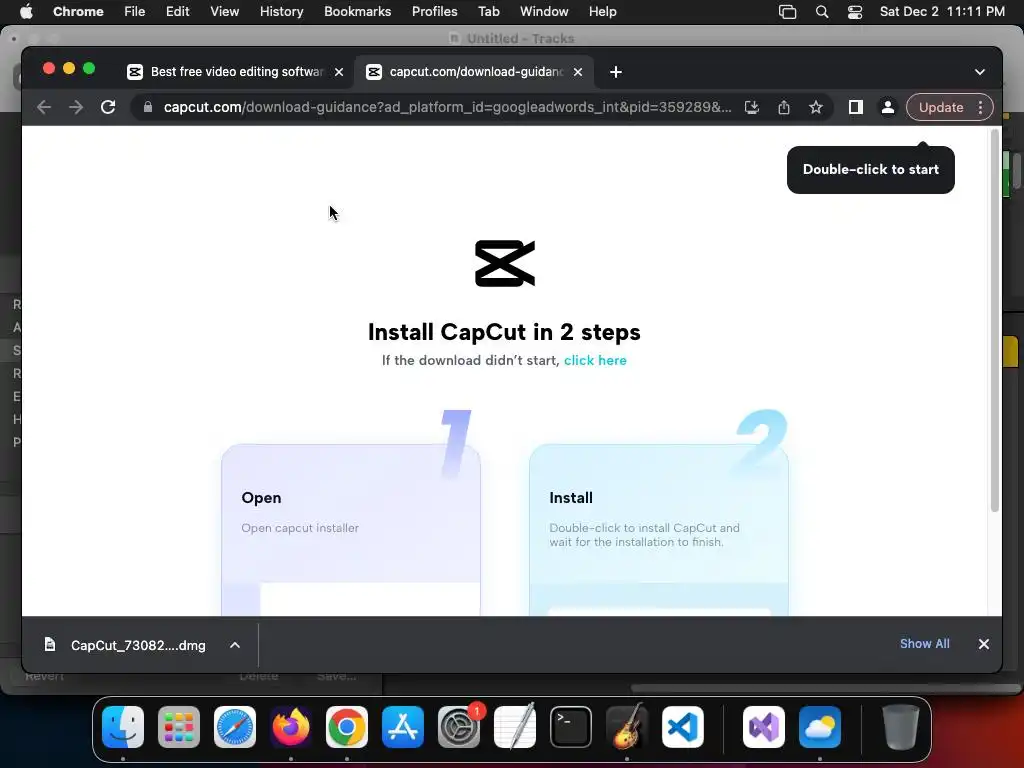Share this page using the share icon
Screen dimensions: 1024x768
[784, 107]
